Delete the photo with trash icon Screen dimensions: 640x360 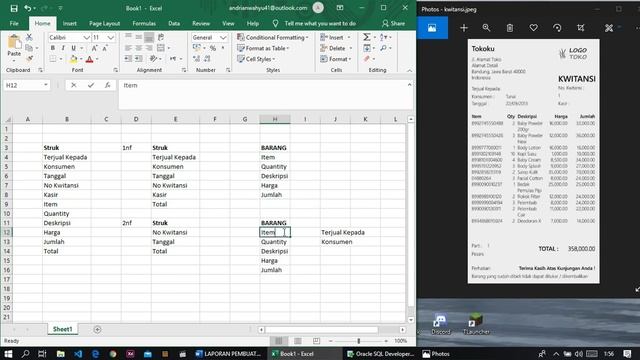(x=510, y=28)
